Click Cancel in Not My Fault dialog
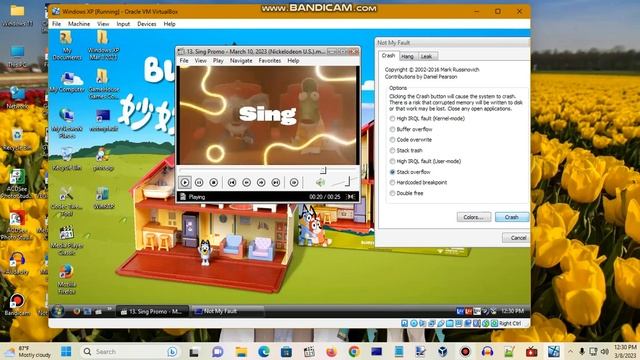 tap(517, 238)
